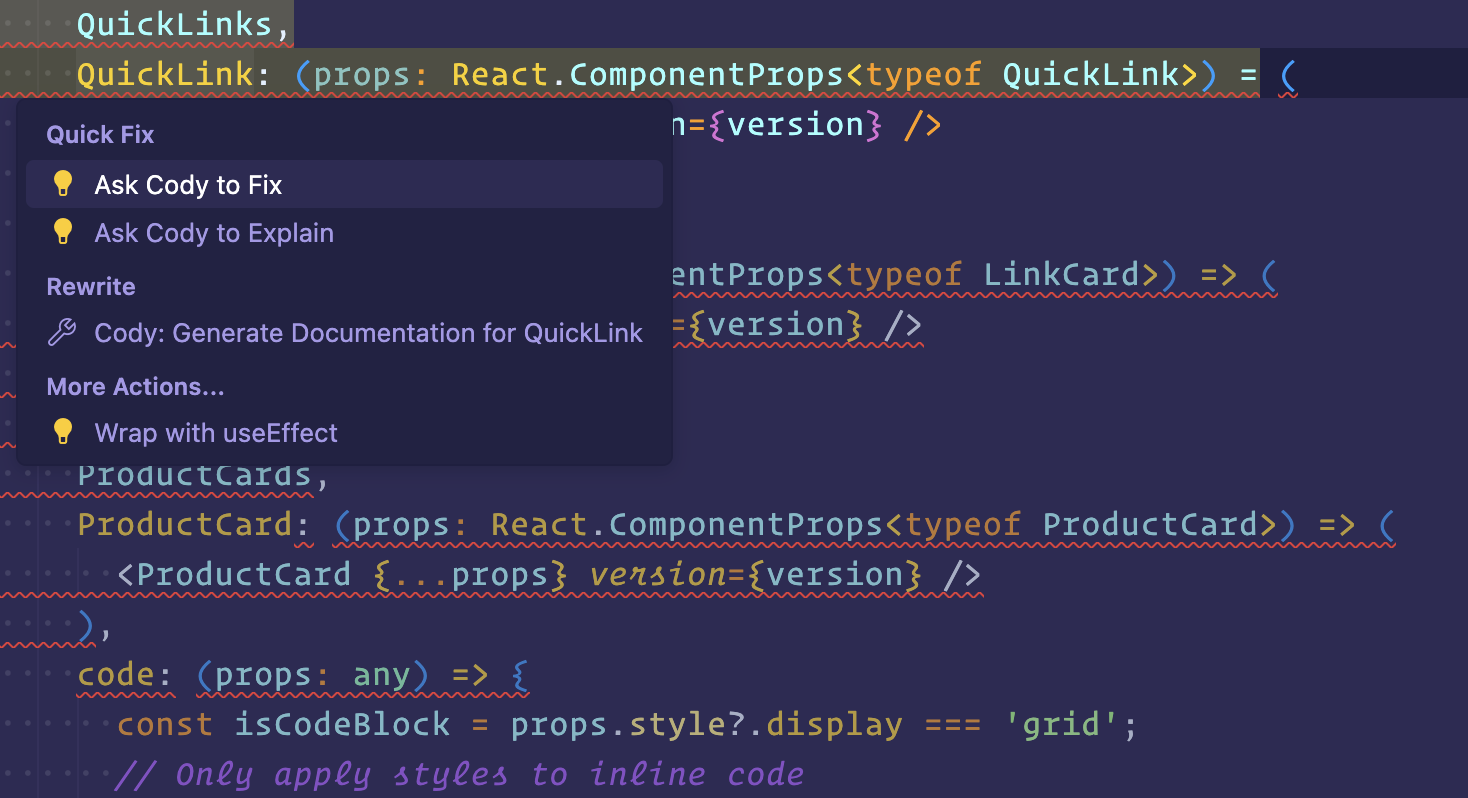
Task: Click the (props: any) parameter
Action: (313, 674)
